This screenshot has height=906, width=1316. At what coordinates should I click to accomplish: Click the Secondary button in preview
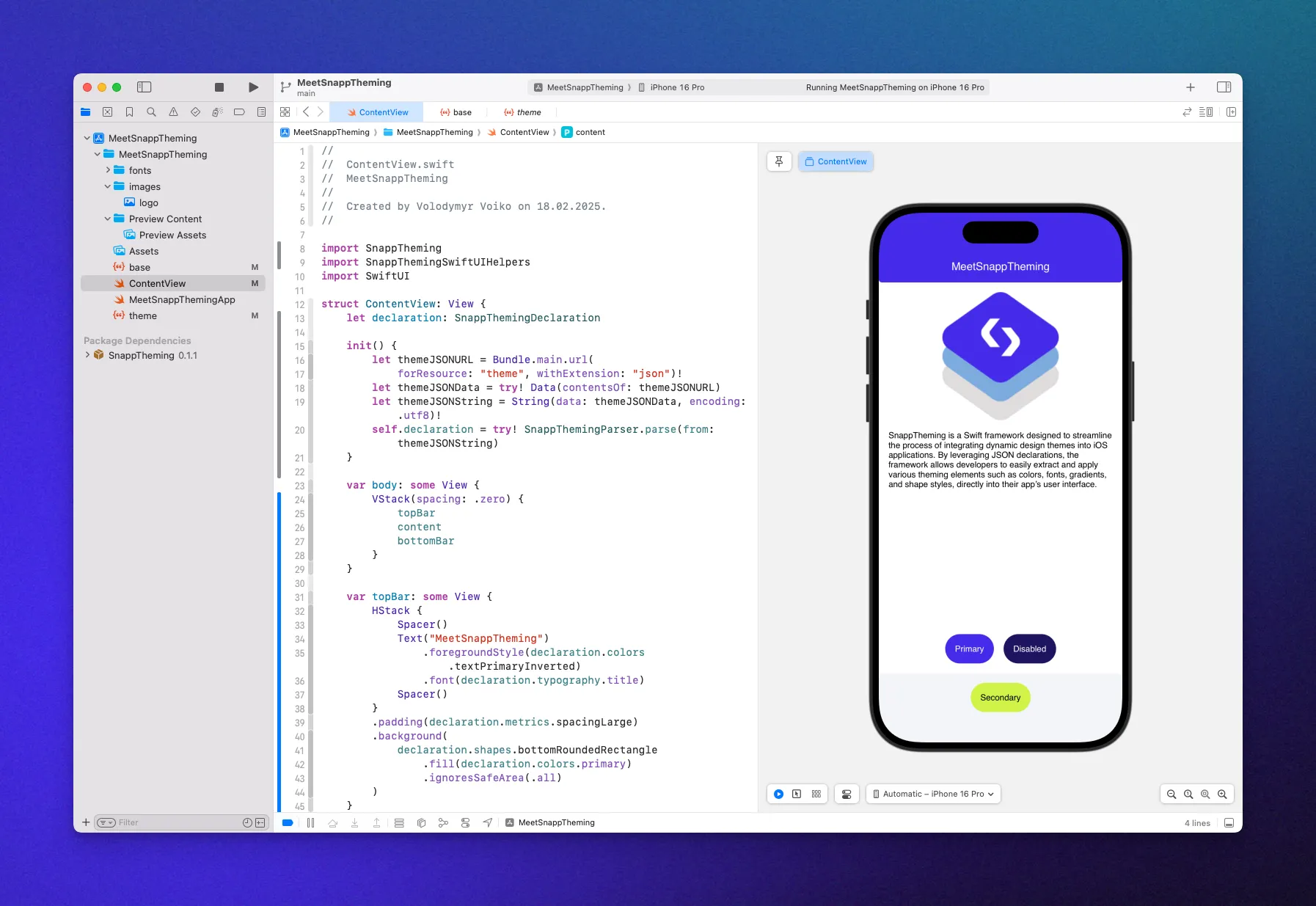1000,698
